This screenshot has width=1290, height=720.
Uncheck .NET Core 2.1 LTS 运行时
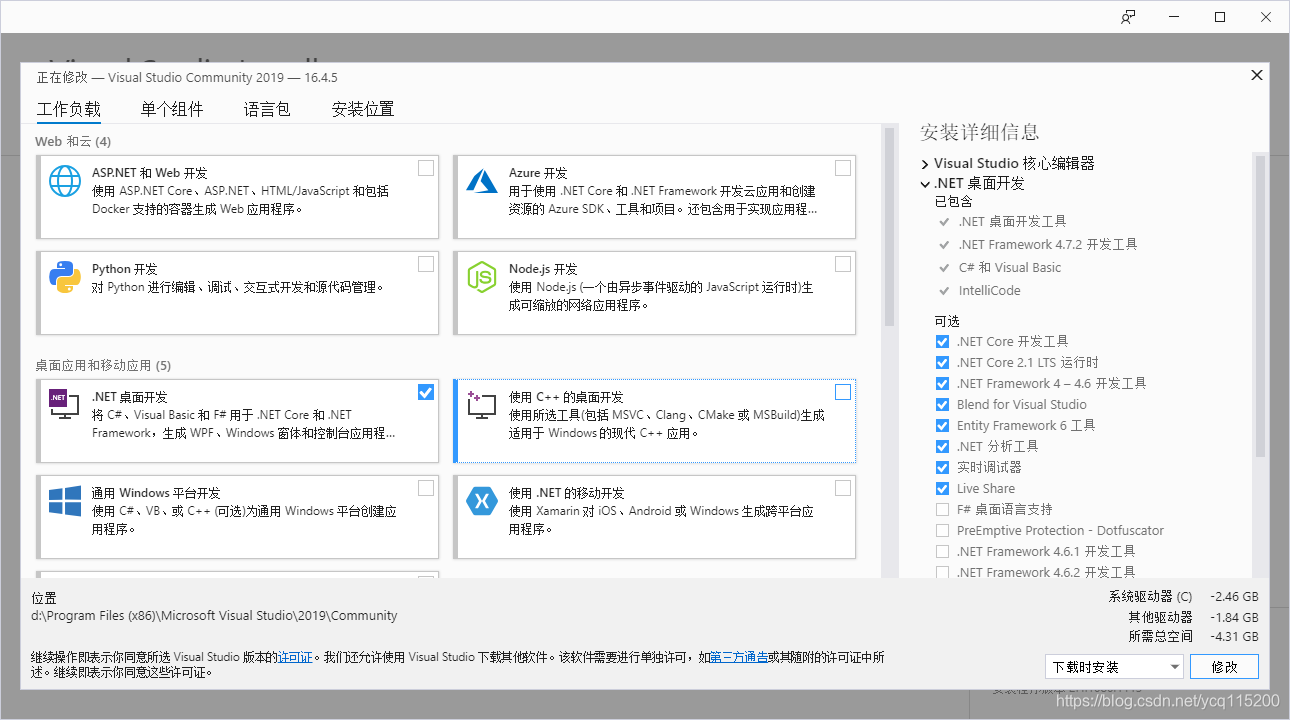942,362
